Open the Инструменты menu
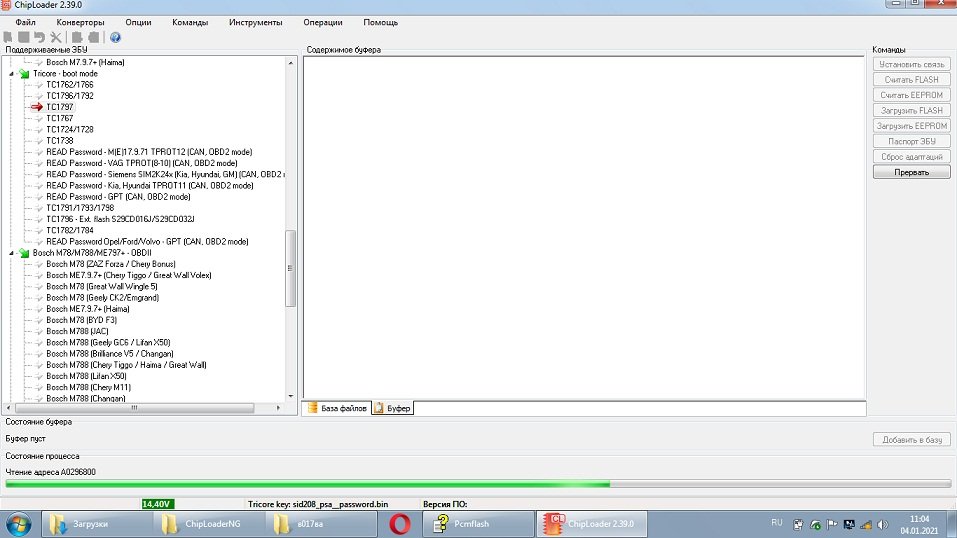 click(255, 22)
